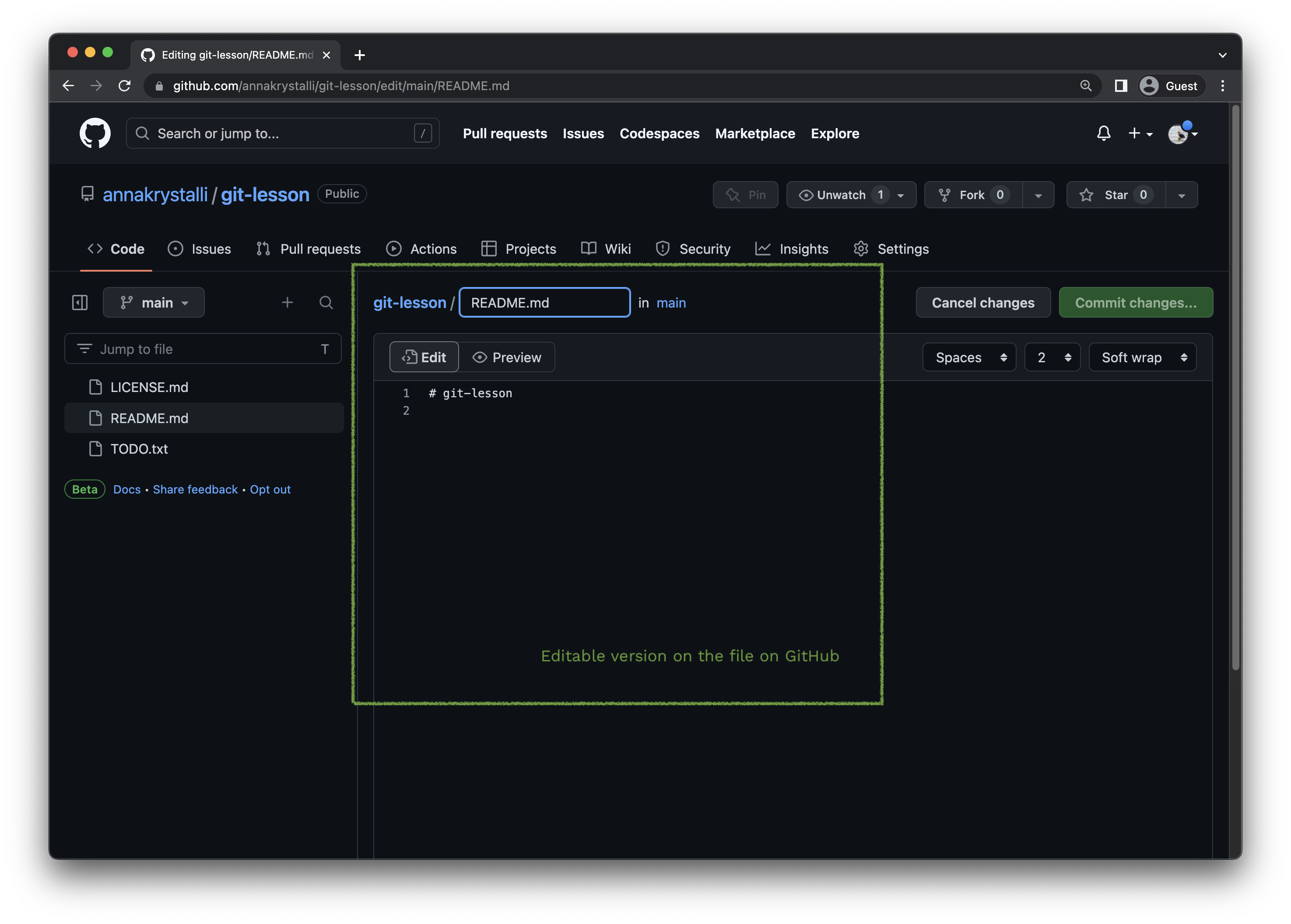Switch to the Preview tab
Viewport: 1291px width, 924px height.
(x=506, y=357)
